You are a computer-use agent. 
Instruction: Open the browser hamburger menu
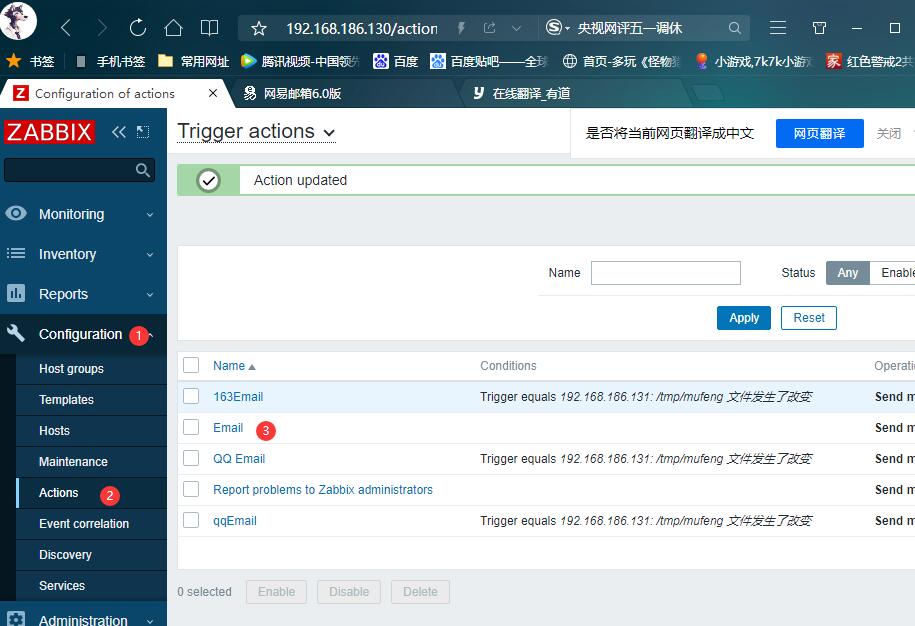coord(777,27)
